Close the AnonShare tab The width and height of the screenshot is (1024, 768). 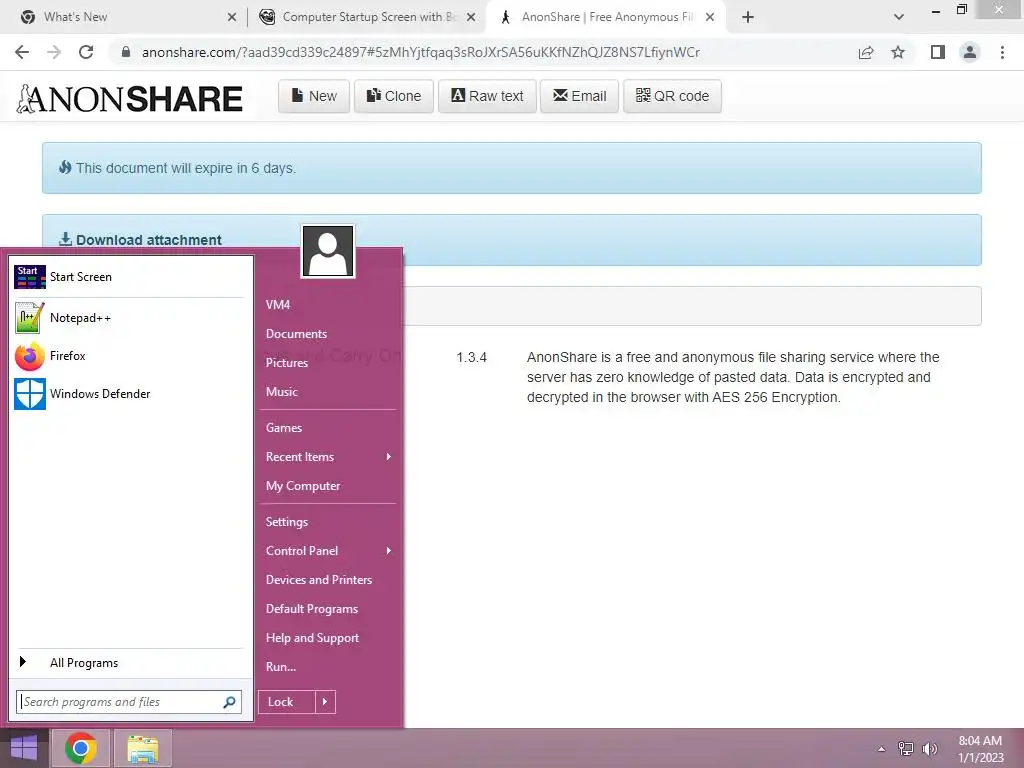click(x=710, y=18)
